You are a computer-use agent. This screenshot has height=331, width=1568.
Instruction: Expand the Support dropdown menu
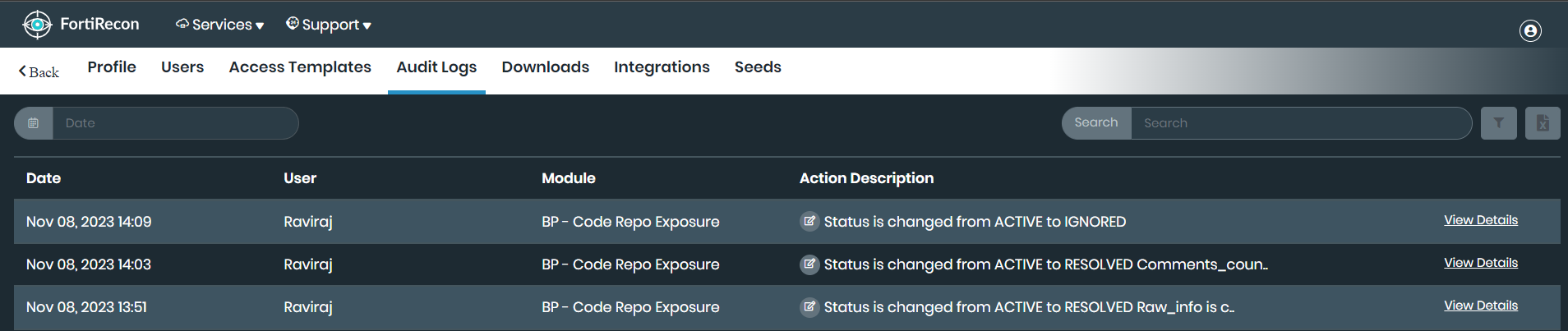point(329,25)
